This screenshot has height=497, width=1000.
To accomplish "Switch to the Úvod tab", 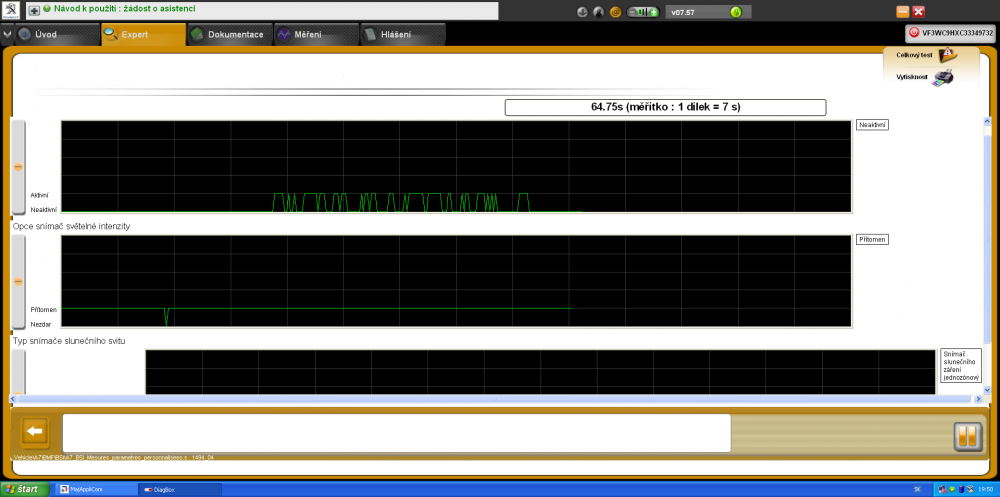I will (56, 34).
